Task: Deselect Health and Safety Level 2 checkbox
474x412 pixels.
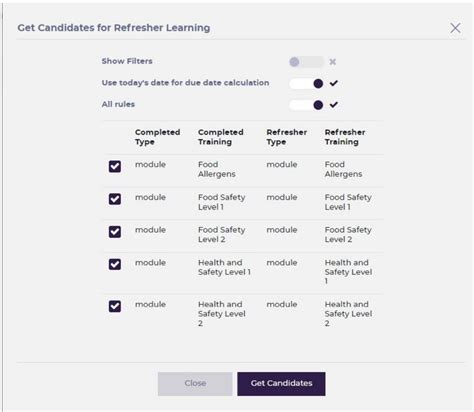Action: (x=115, y=306)
